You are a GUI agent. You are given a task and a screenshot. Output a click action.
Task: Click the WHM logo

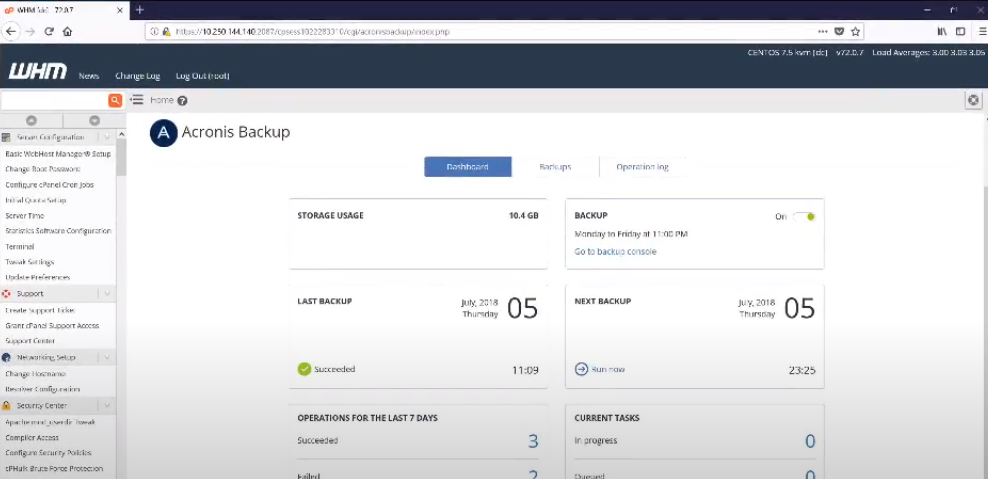point(38,71)
